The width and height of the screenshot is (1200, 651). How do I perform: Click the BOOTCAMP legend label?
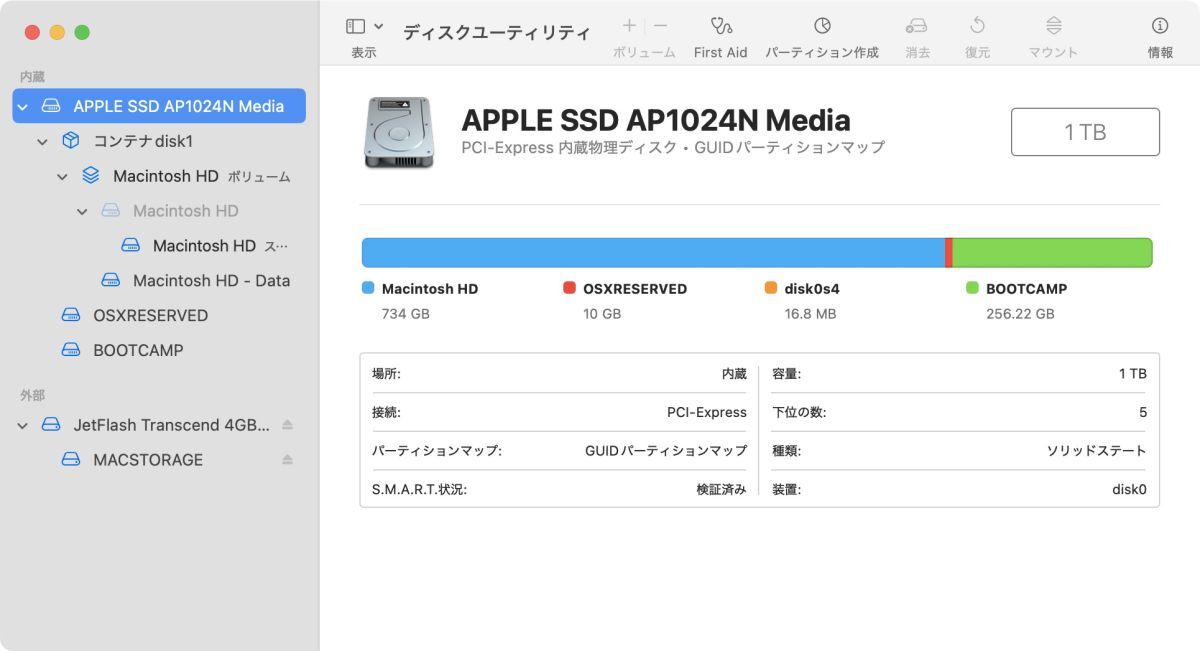pyautogui.click(x=1026, y=289)
